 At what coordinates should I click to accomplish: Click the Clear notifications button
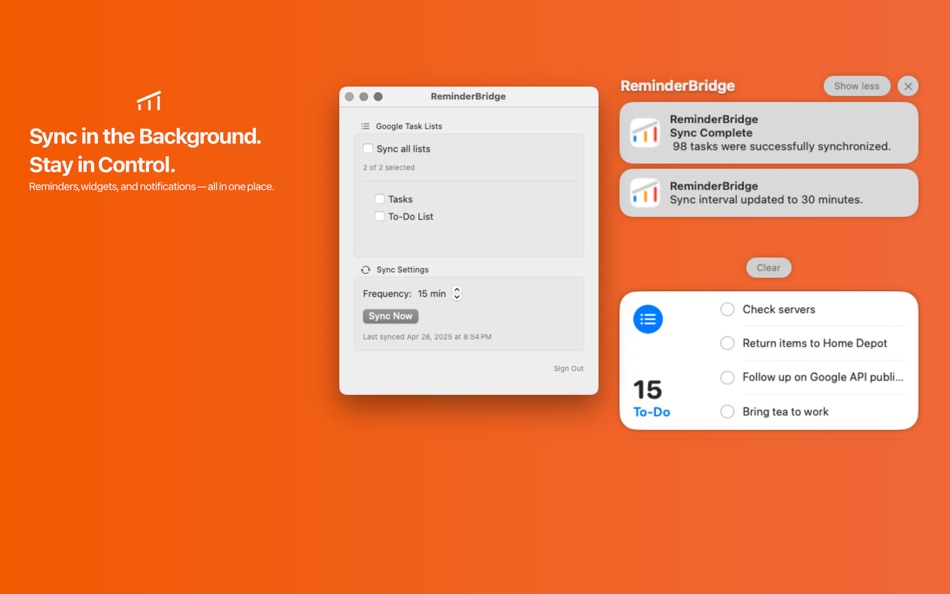click(768, 268)
